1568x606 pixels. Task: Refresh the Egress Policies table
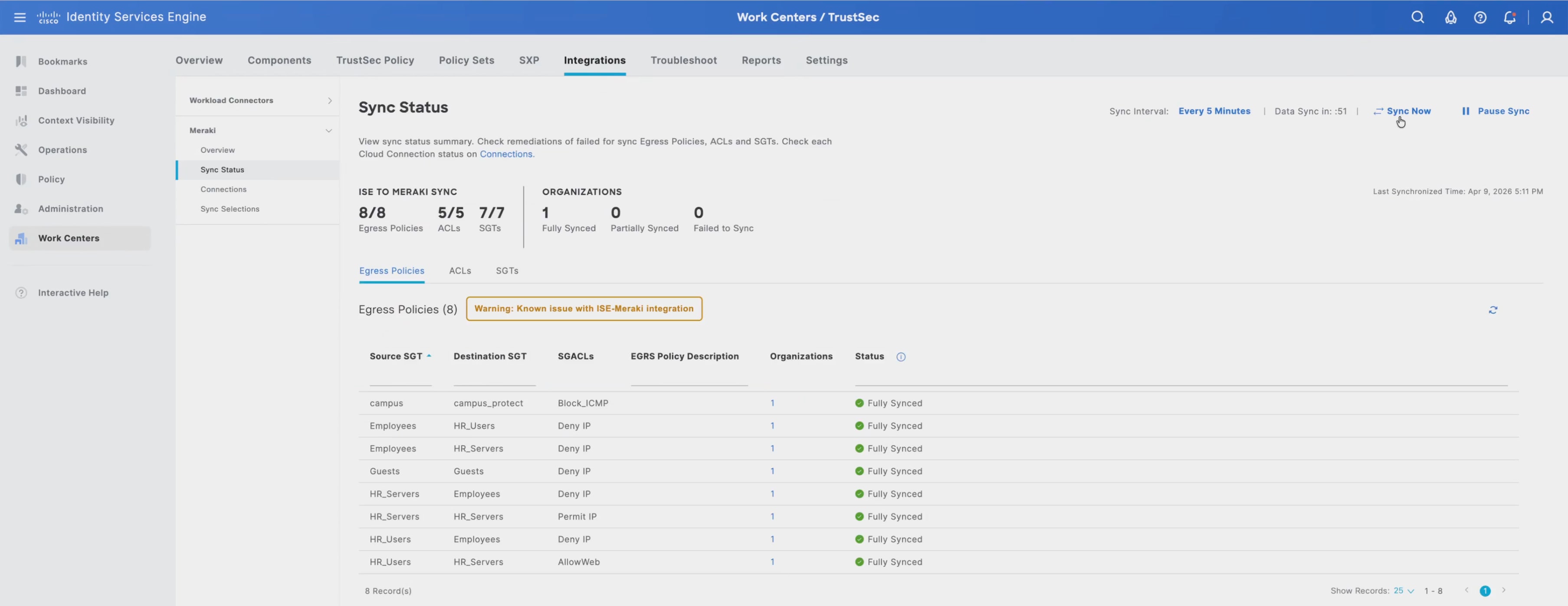1493,310
